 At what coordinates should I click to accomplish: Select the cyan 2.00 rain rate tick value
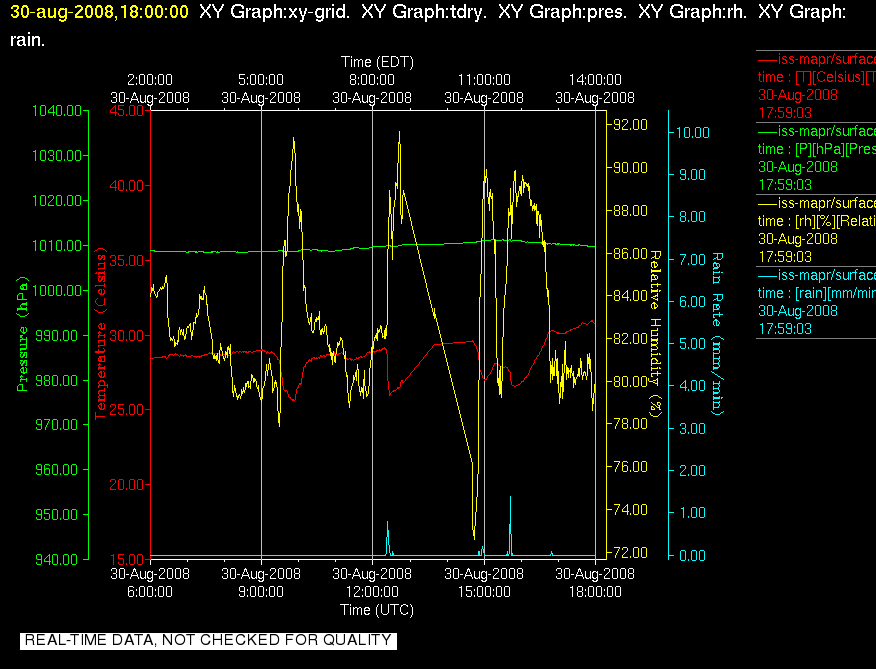click(693, 471)
